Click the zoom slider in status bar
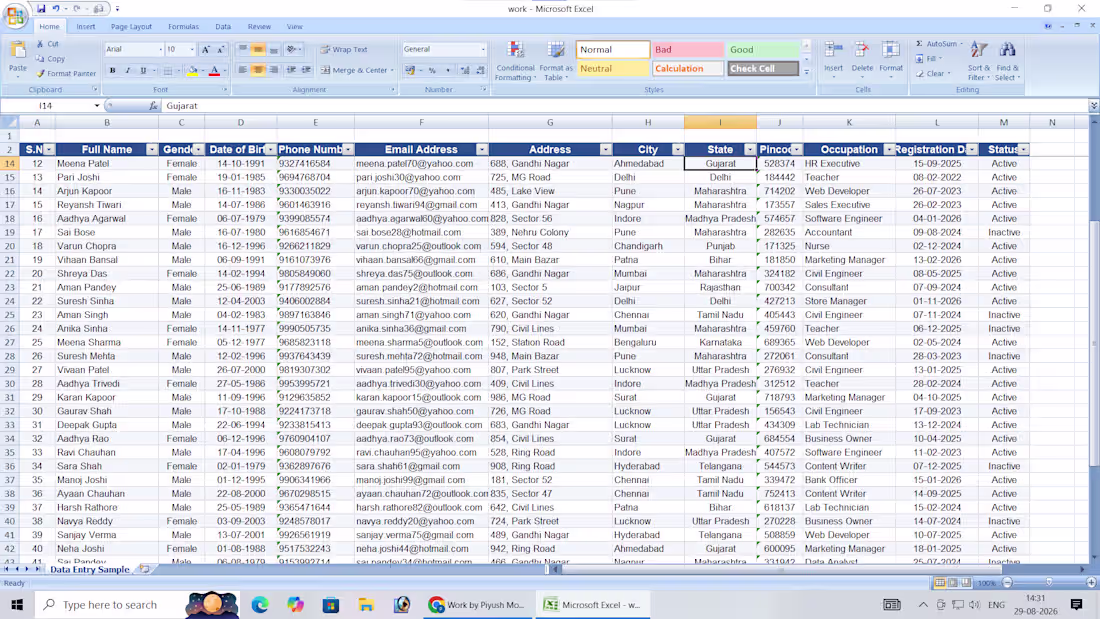Screen dimensions: 1100x619 [x=1049, y=583]
